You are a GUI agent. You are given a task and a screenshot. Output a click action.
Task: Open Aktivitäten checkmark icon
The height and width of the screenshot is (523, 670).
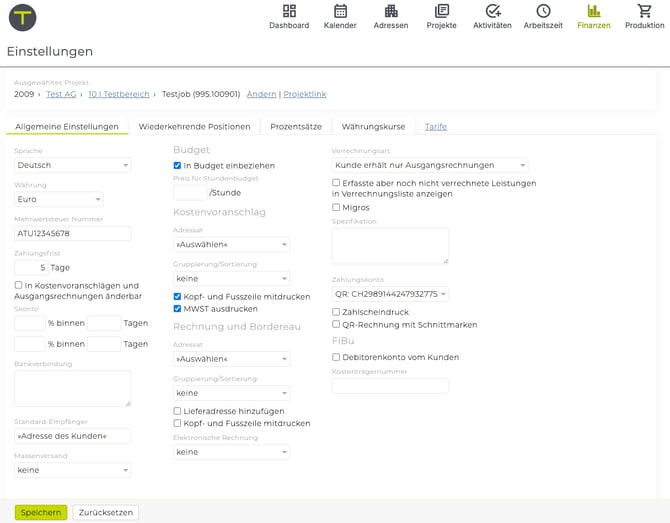(492, 12)
